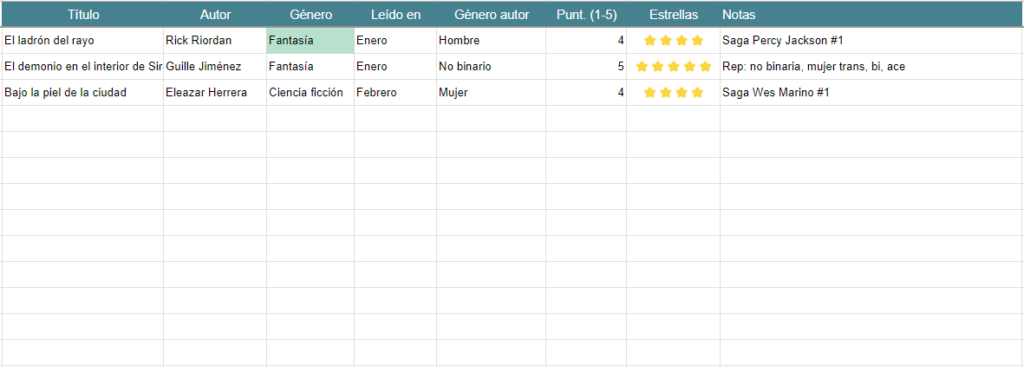
Task: Click the four stars in El ladrón del rayo row
Action: pos(673,40)
